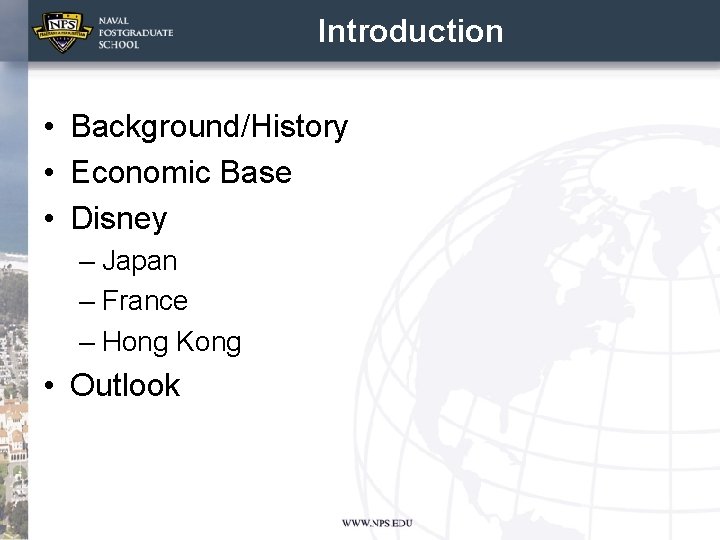The width and height of the screenshot is (720, 540).
Task: Click the WWW.NPS.EDU footer text
Action: 377,523
